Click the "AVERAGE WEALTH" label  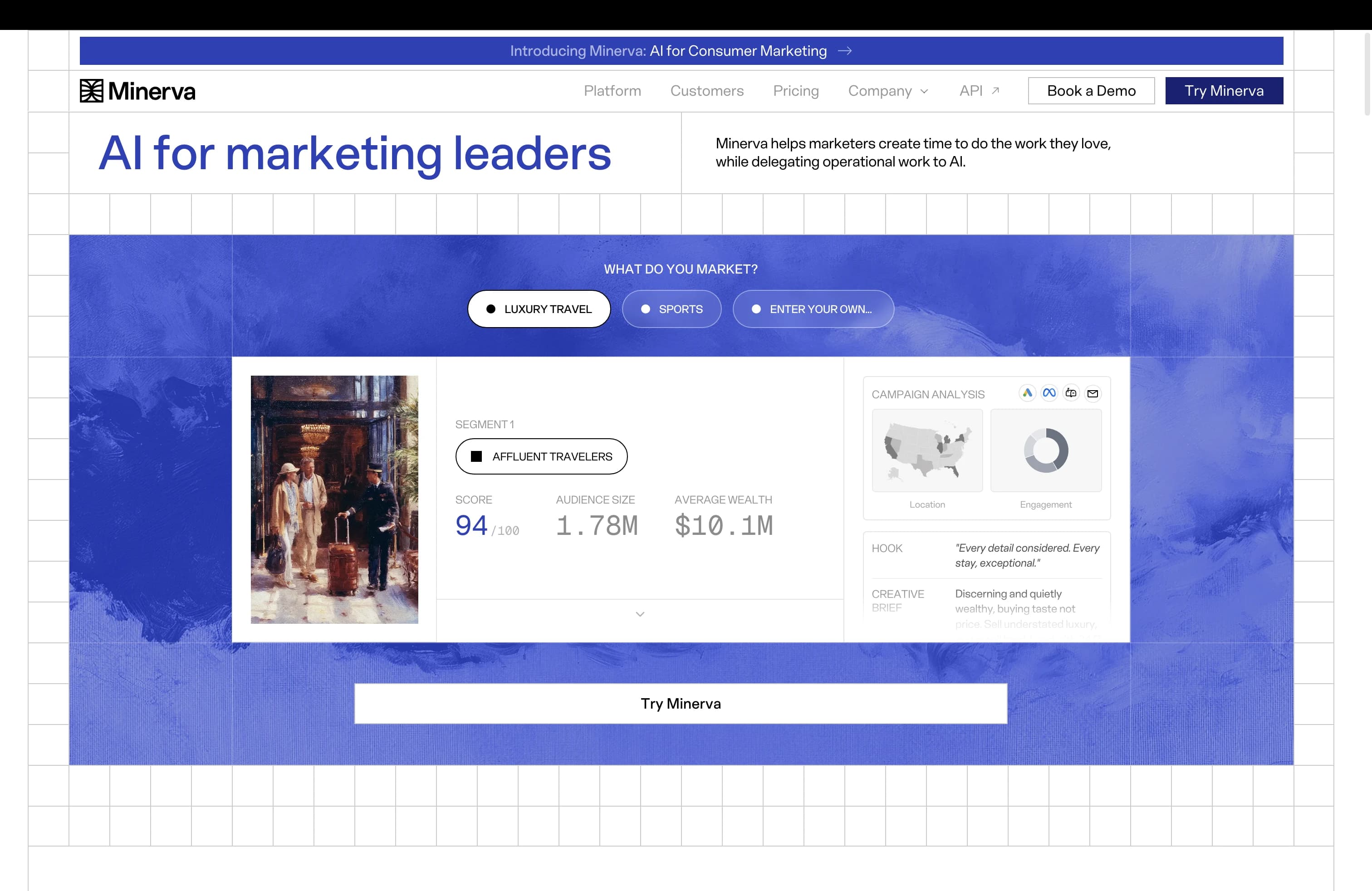724,499
